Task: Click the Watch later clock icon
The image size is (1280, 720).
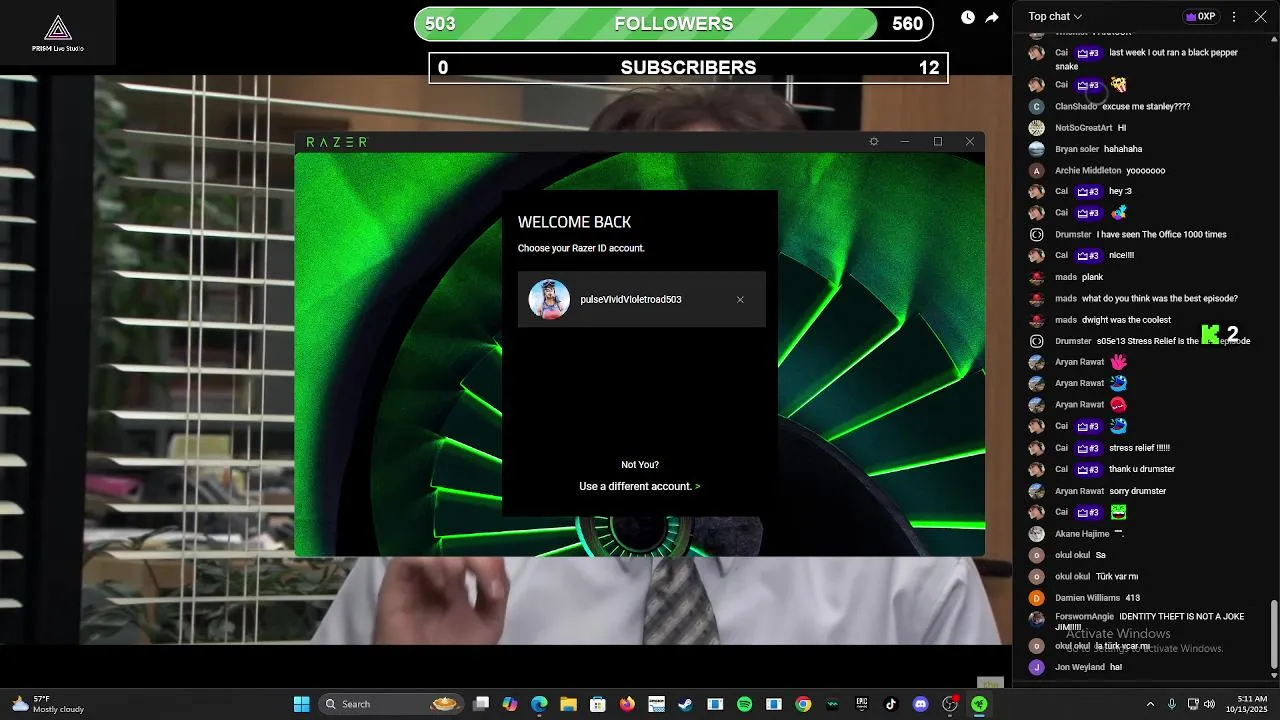Action: click(x=968, y=17)
